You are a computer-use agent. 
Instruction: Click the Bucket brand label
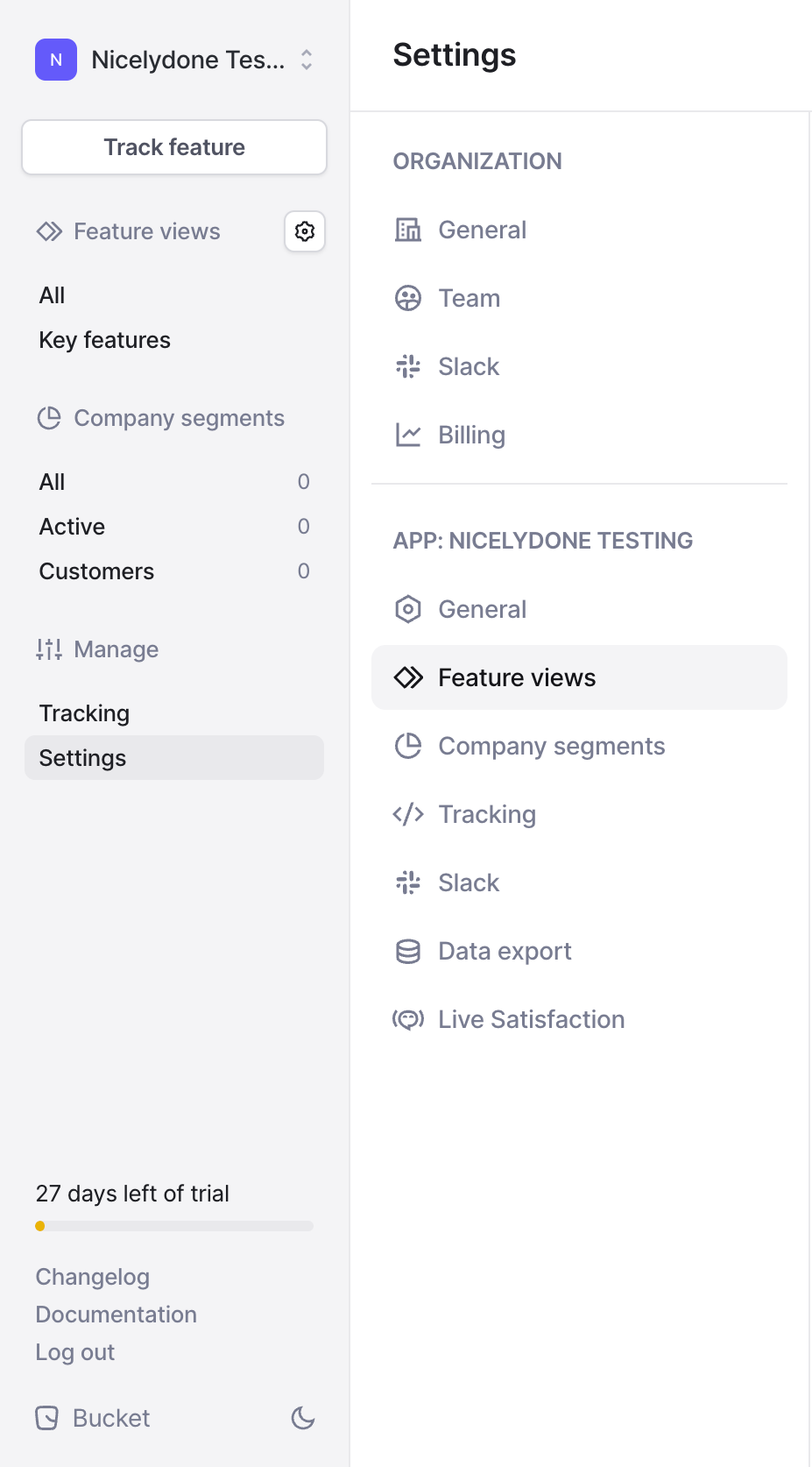[111, 1418]
